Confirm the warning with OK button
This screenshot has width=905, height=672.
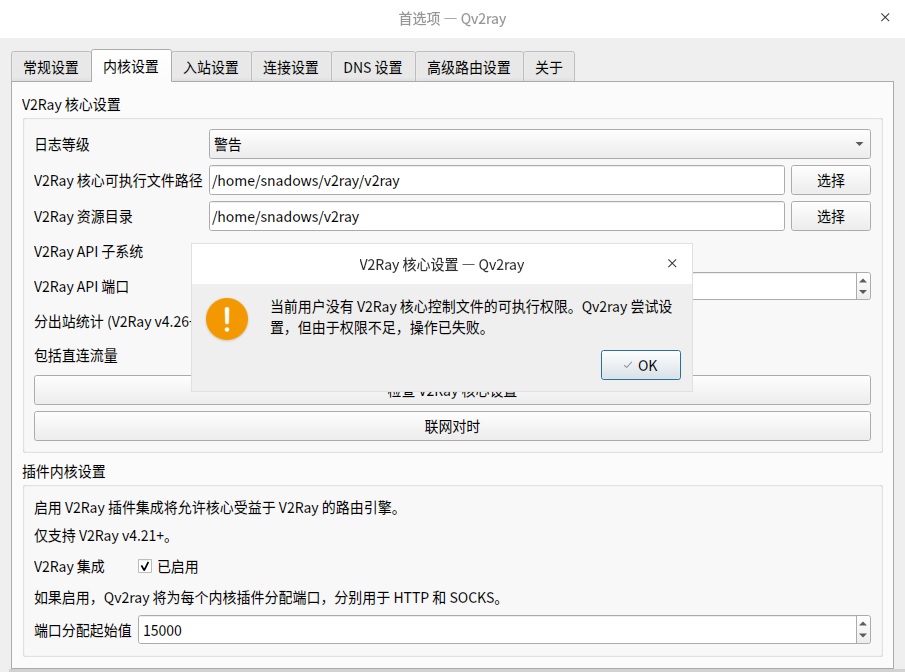point(641,365)
